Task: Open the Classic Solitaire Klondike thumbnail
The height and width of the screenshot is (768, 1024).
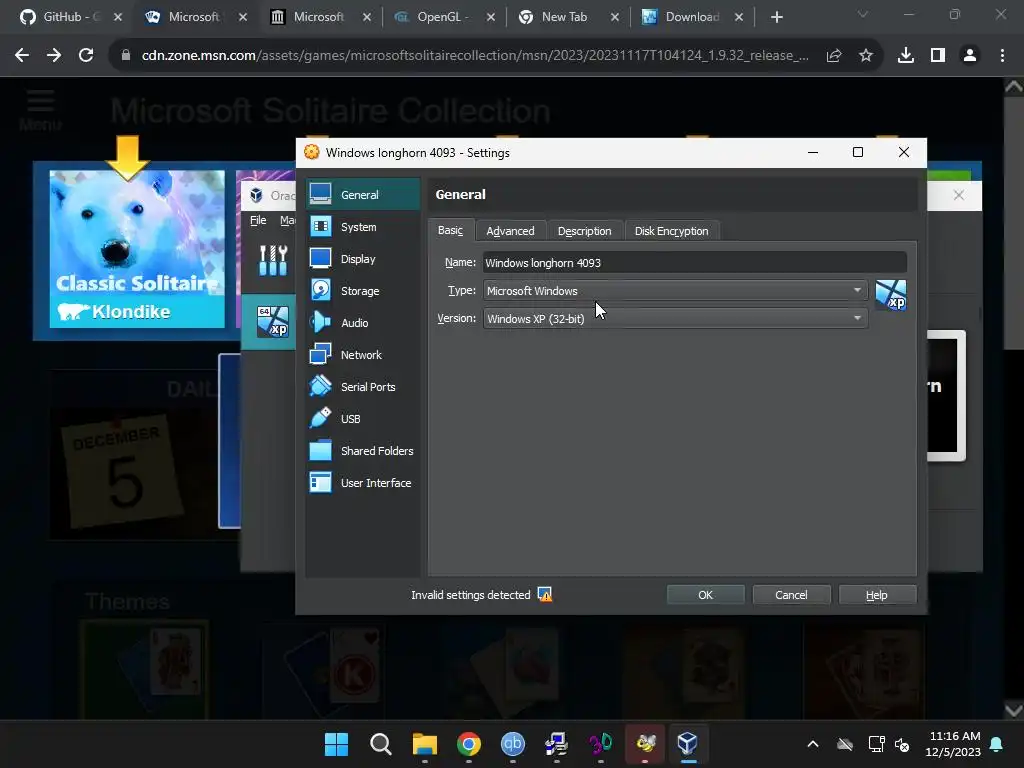Action: 137,249
